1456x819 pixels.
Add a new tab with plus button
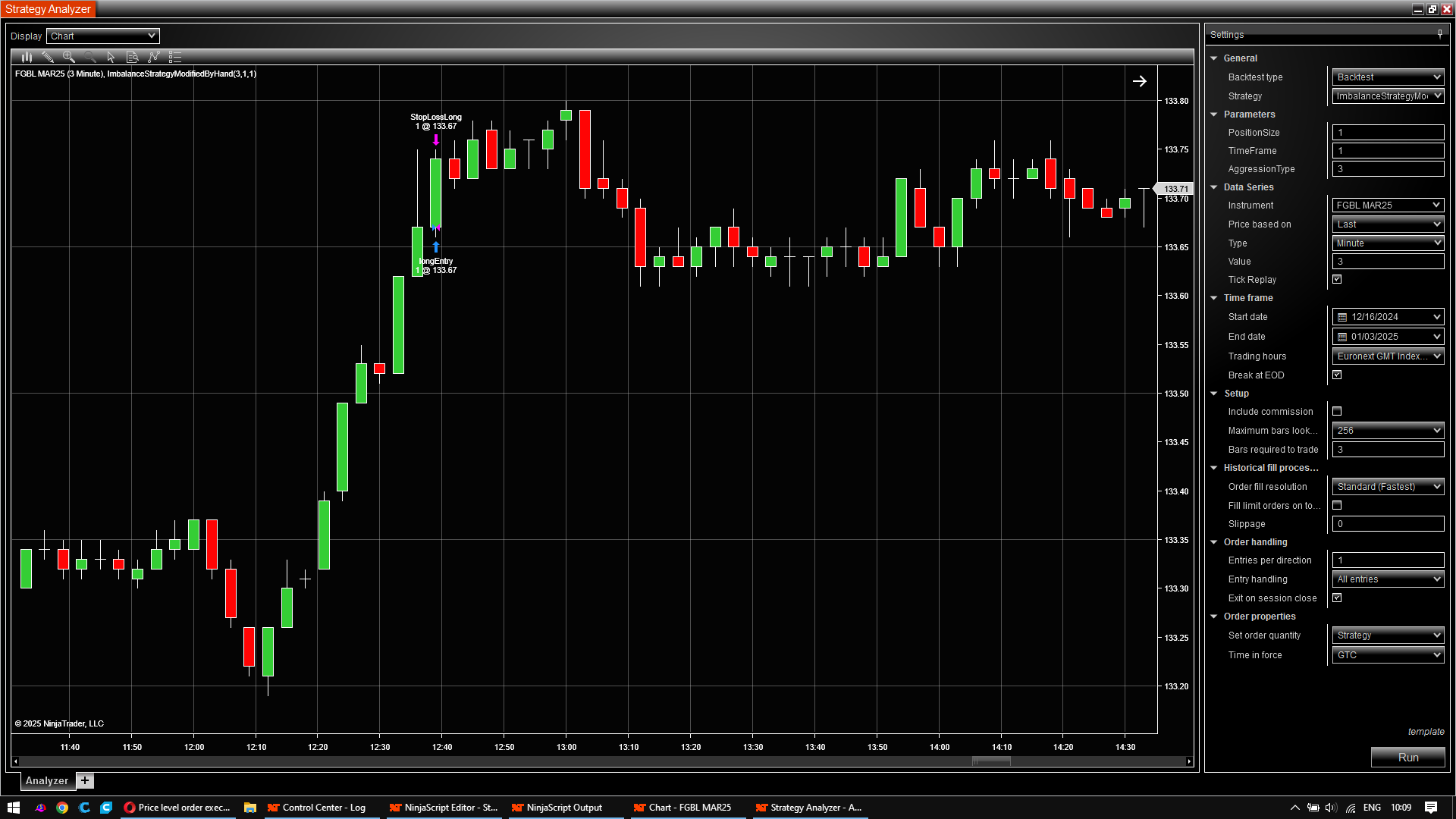coord(85,780)
